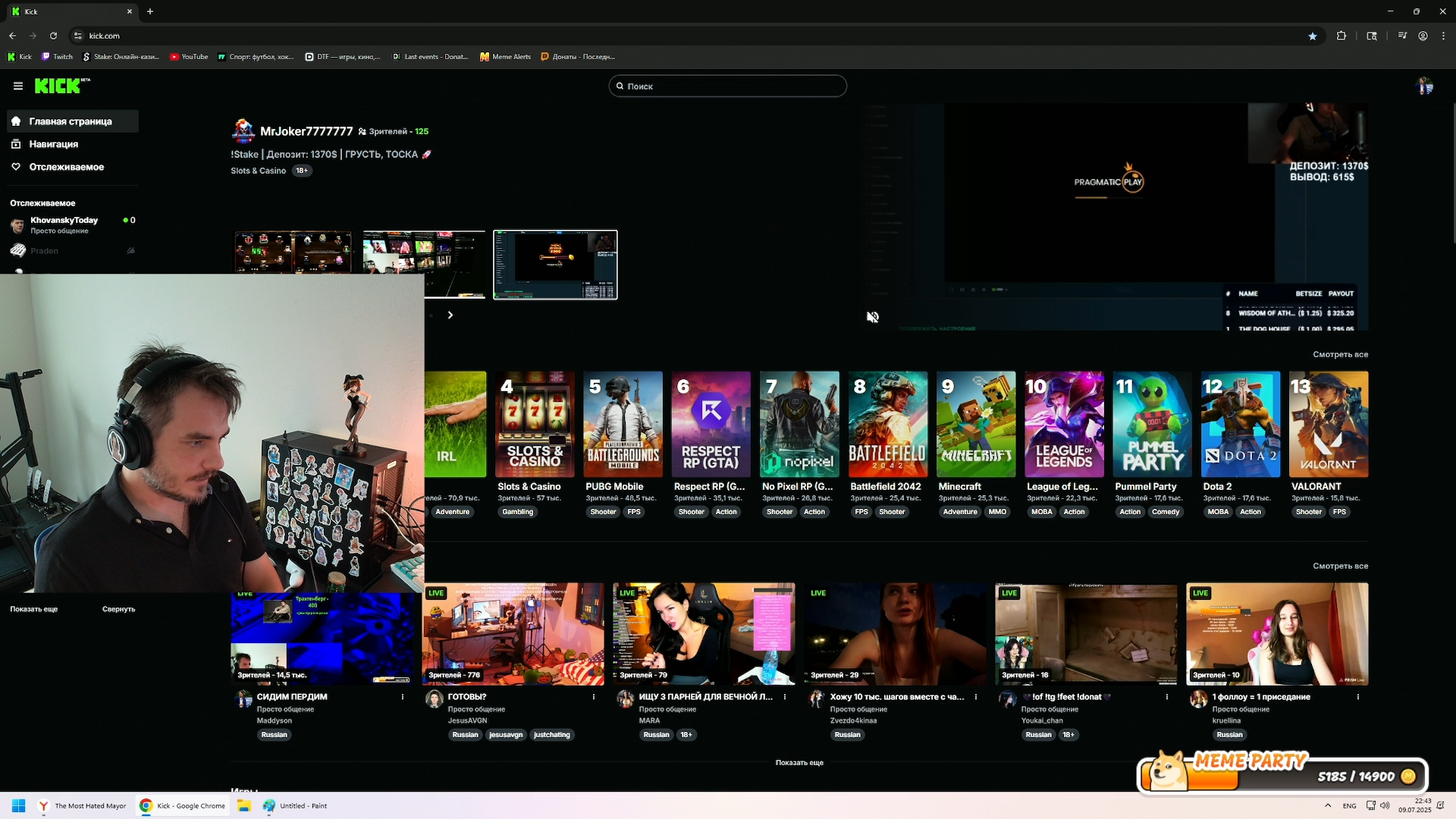
Task: Switch to Untitled - Paint window
Action: pos(294,806)
